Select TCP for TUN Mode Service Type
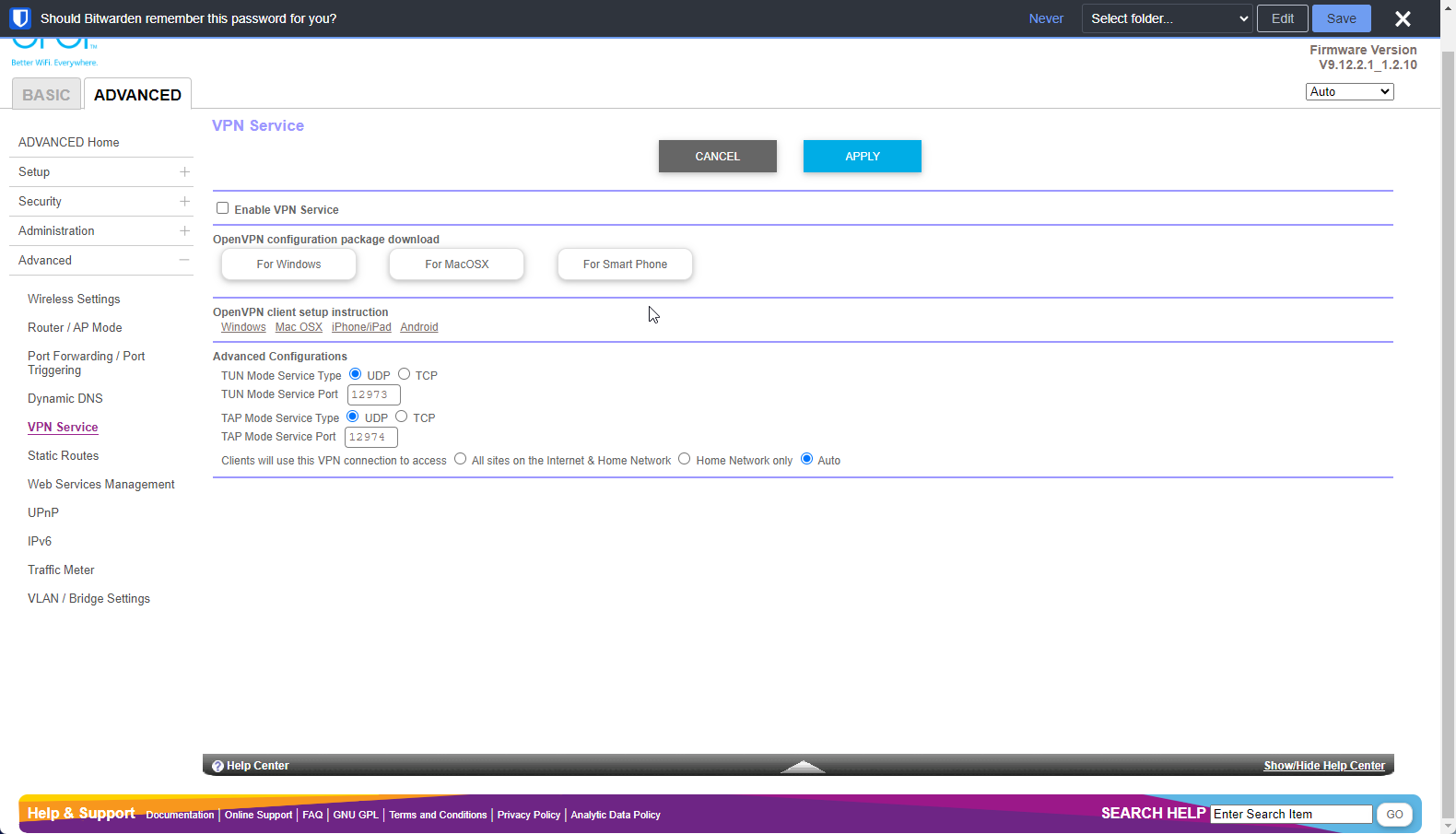The image size is (1456, 834). point(404,374)
